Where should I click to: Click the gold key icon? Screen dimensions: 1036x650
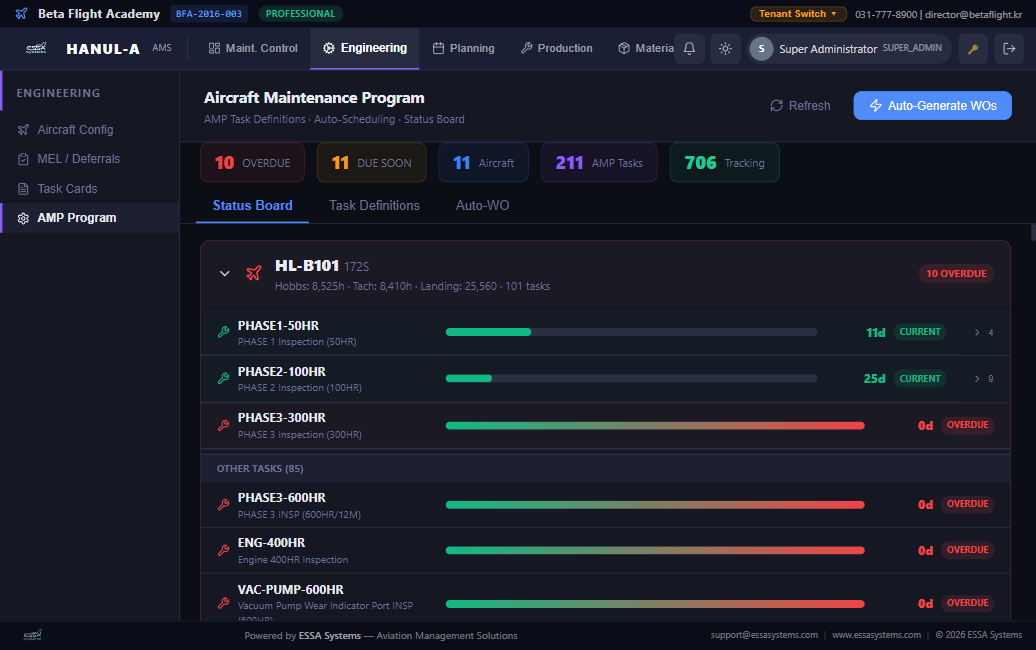(x=972, y=49)
